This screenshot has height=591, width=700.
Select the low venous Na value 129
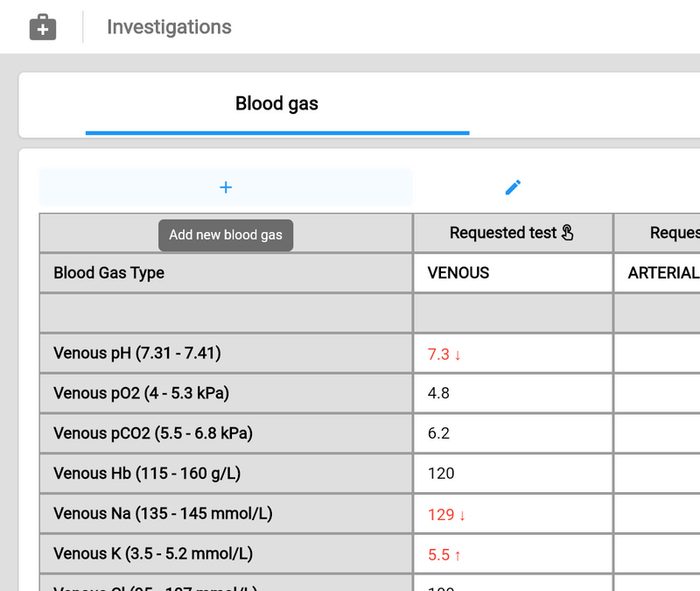pyautogui.click(x=441, y=514)
